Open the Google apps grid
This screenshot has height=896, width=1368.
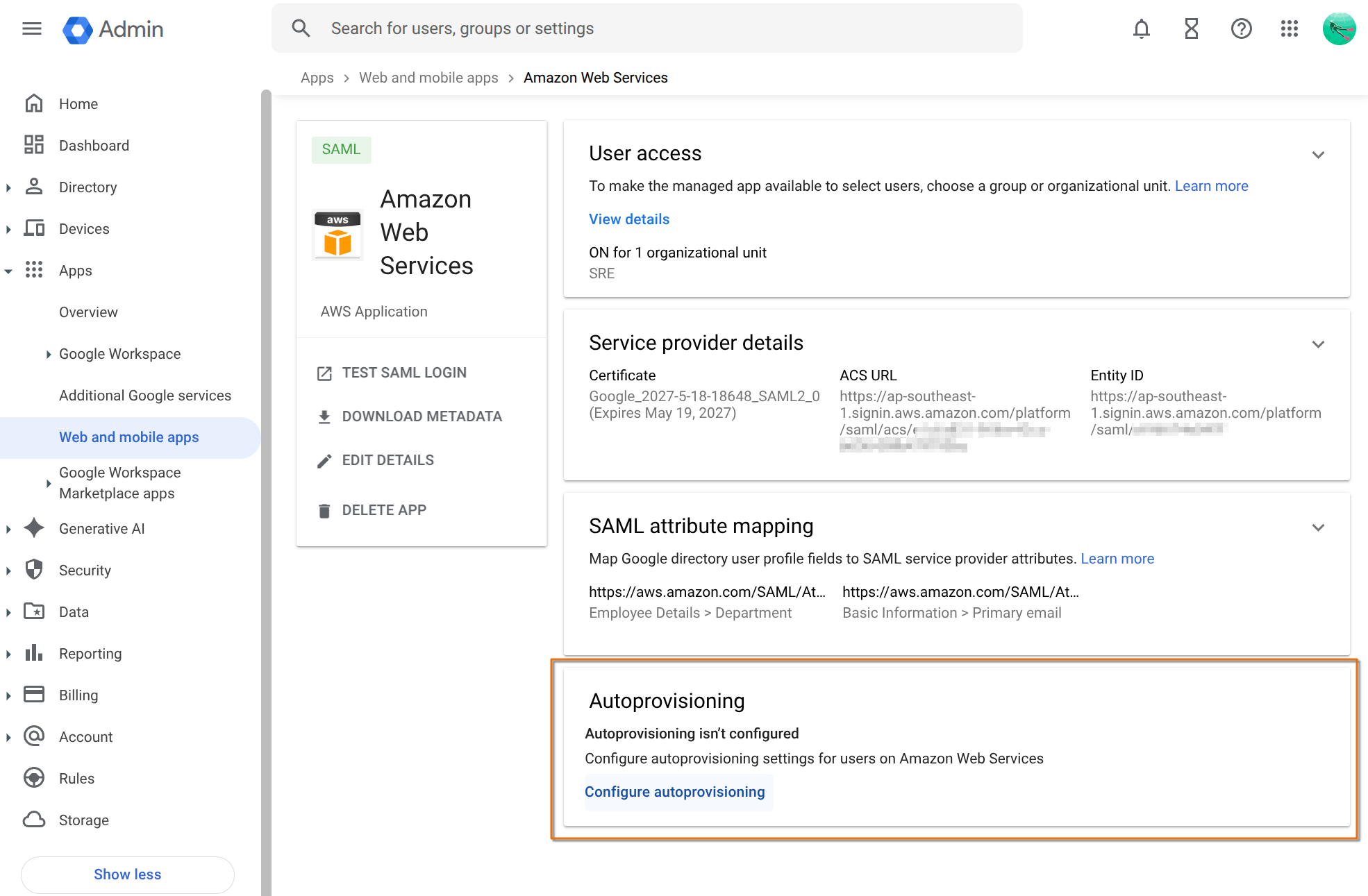tap(1290, 28)
